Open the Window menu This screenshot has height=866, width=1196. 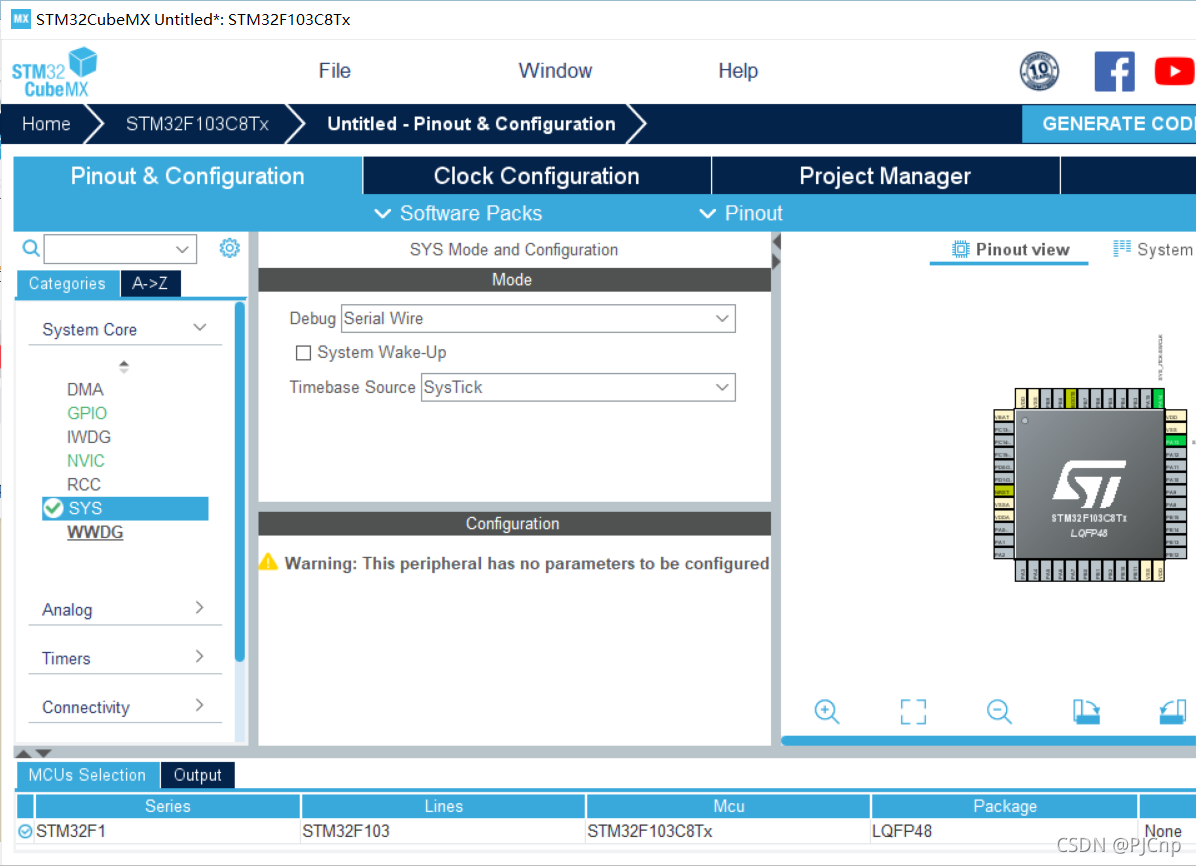click(555, 71)
